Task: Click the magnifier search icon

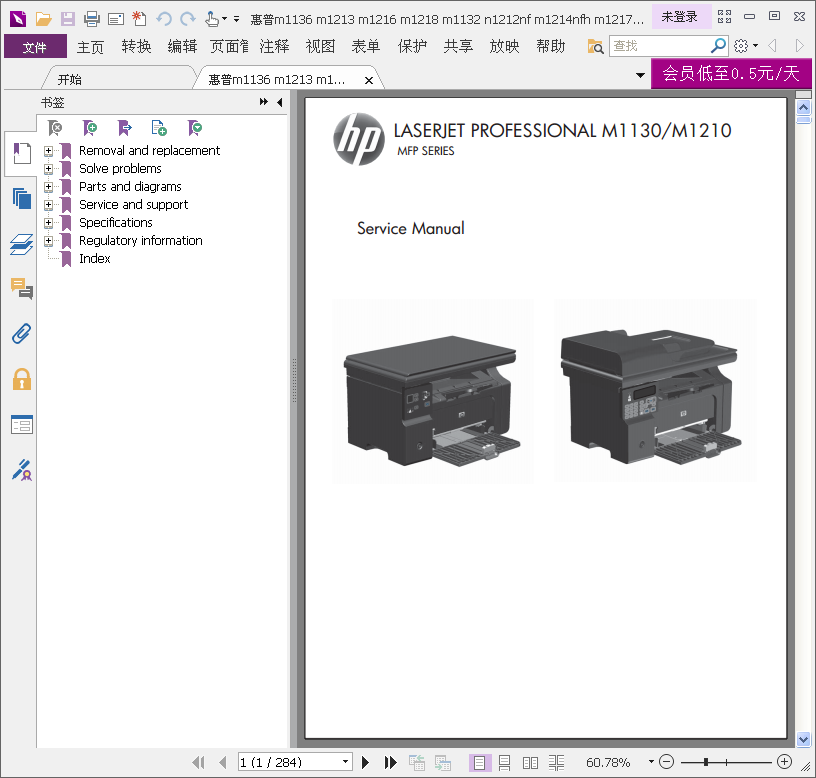Action: [x=718, y=46]
